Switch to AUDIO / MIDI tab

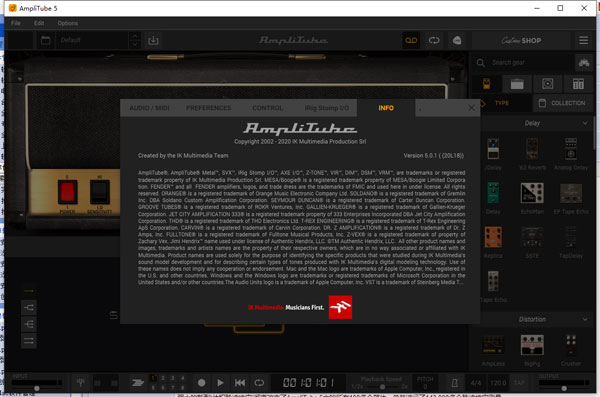click(x=149, y=108)
